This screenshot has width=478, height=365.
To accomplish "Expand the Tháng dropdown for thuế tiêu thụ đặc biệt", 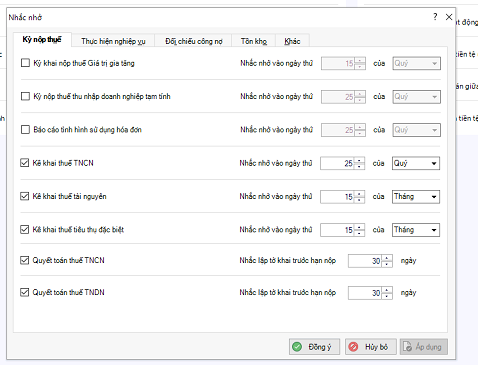I will pyautogui.click(x=416, y=230).
